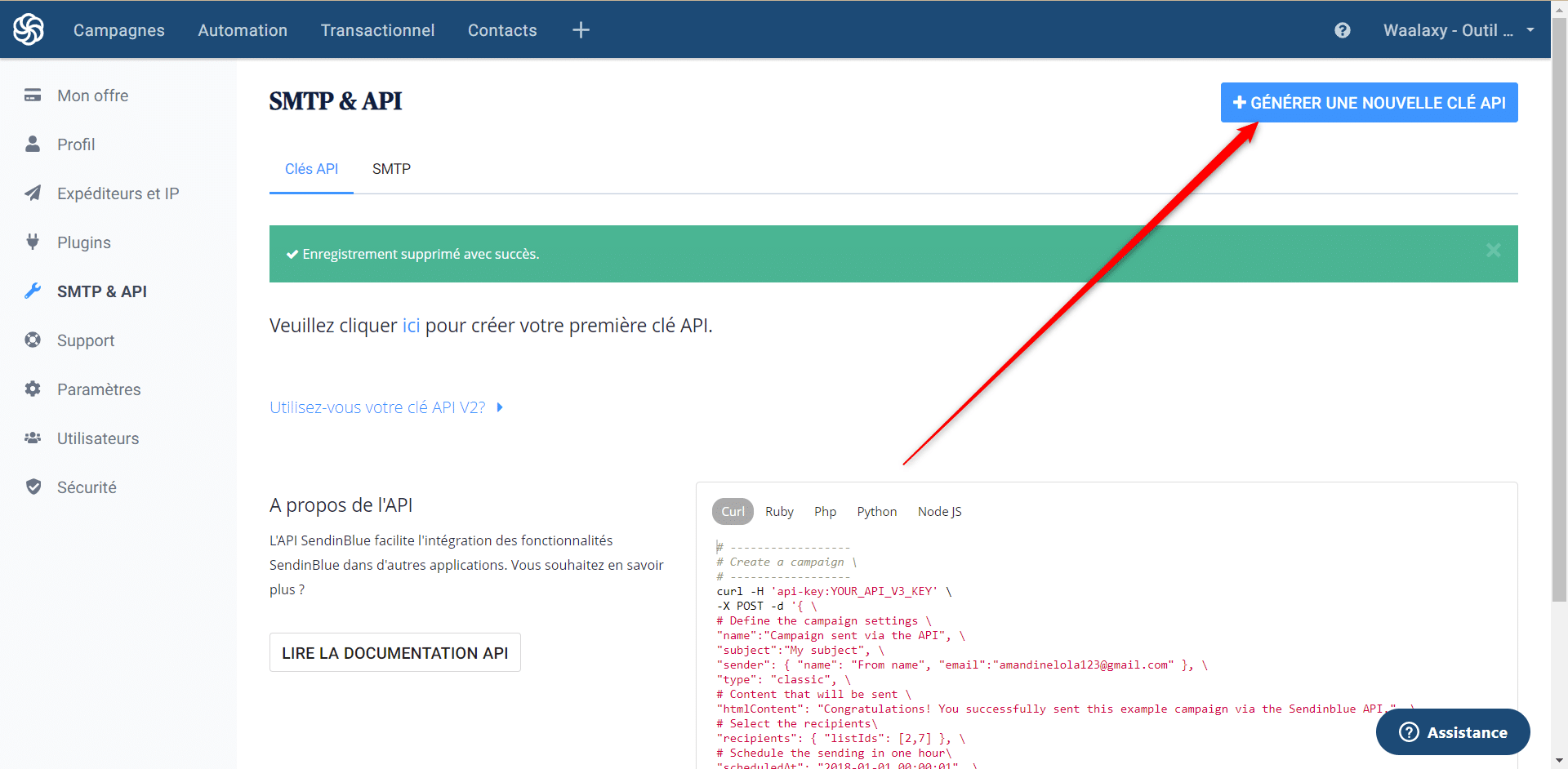The height and width of the screenshot is (769, 1568).
Task: Open the Utilisez-vous votre clé API V2 link
Action: 377,407
